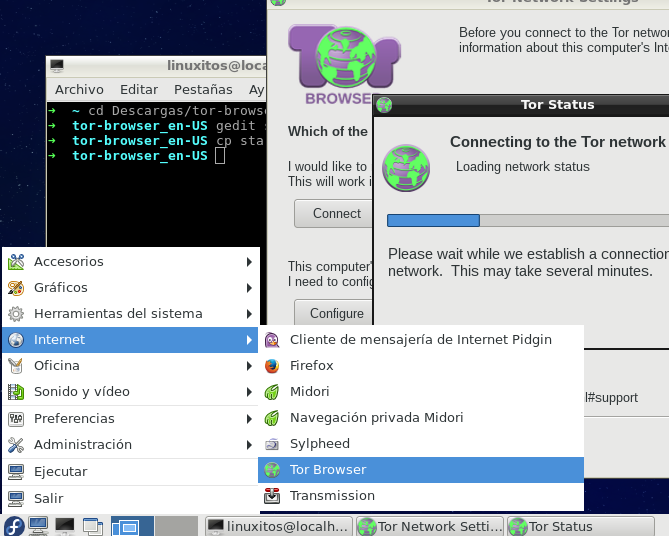Click the Transmission download icon
The height and width of the screenshot is (536, 669).
click(x=272, y=496)
